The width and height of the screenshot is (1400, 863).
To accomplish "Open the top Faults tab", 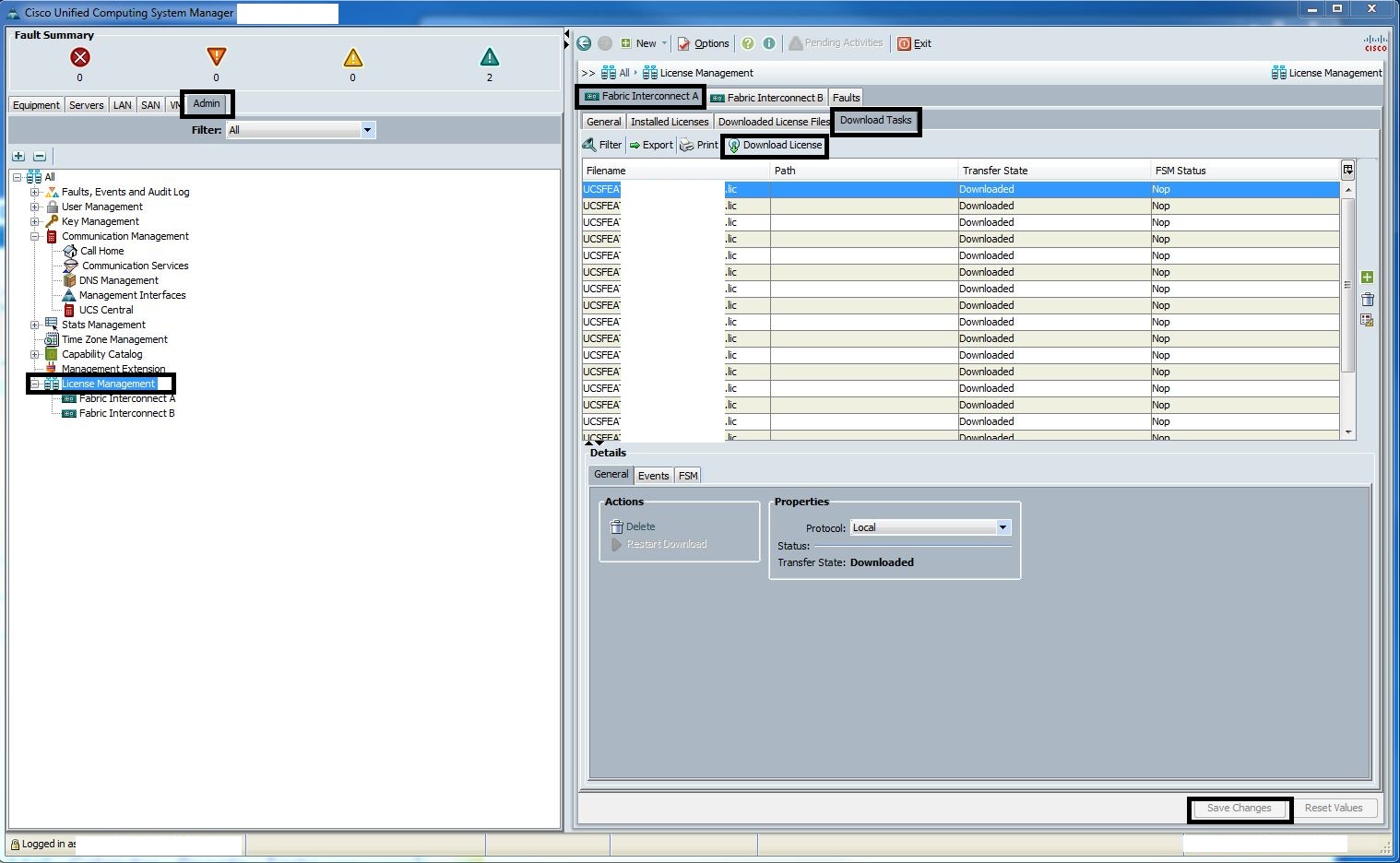I will point(846,98).
